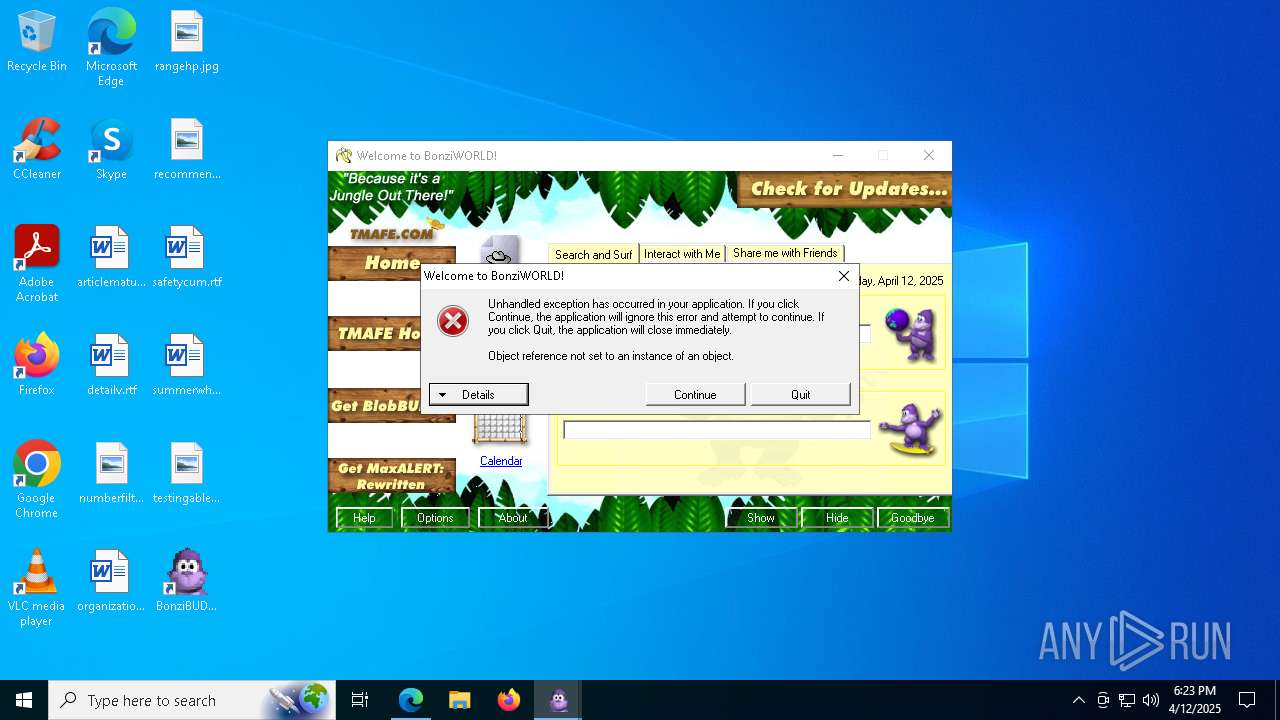Open File Explorer from taskbar
Viewport: 1280px width, 720px height.
coord(460,700)
